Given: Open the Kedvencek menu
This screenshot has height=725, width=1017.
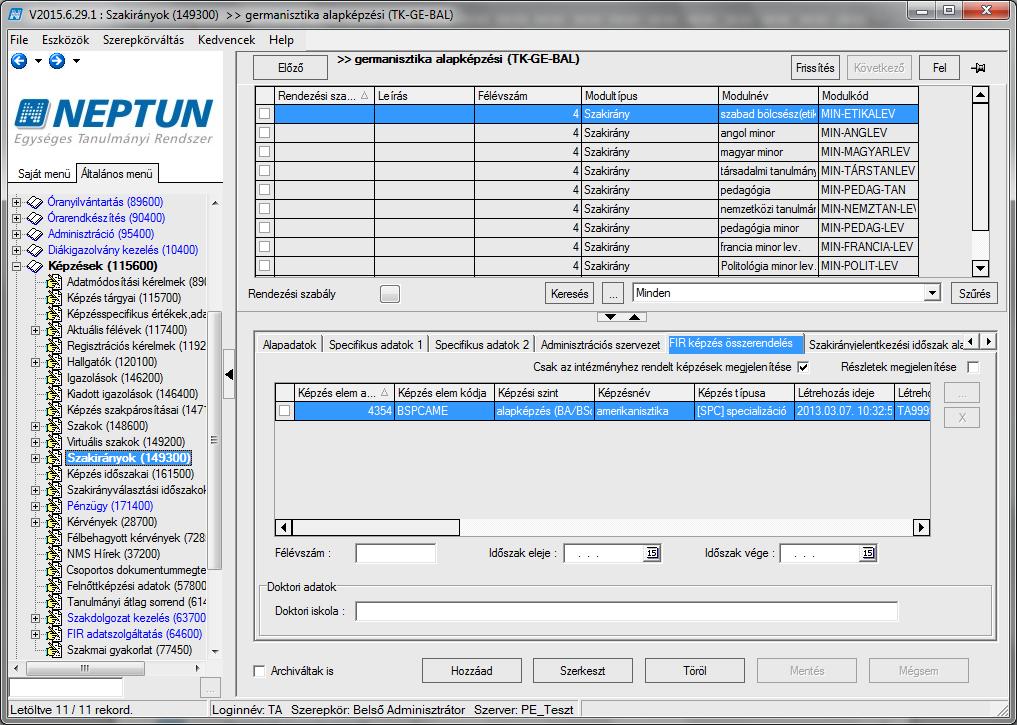Looking at the screenshot, I should pos(227,40).
